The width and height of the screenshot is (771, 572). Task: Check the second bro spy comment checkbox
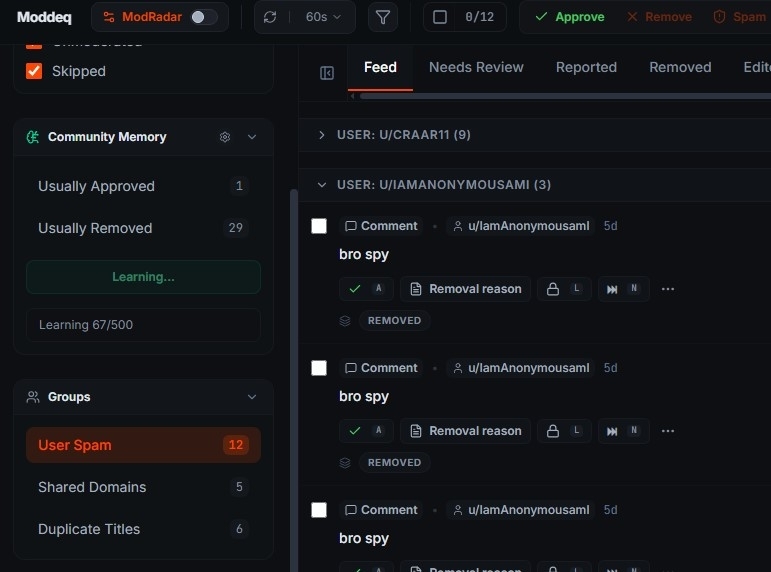click(x=319, y=368)
